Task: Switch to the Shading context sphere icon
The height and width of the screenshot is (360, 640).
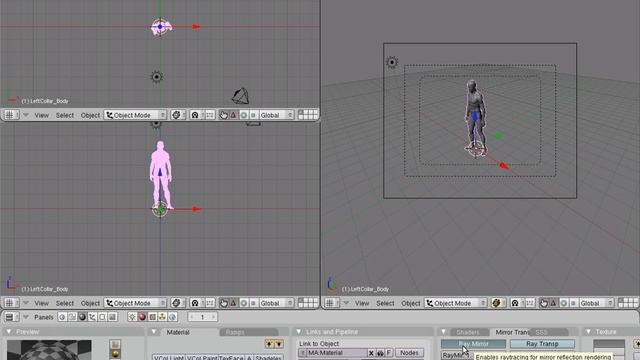Action: tap(82, 317)
